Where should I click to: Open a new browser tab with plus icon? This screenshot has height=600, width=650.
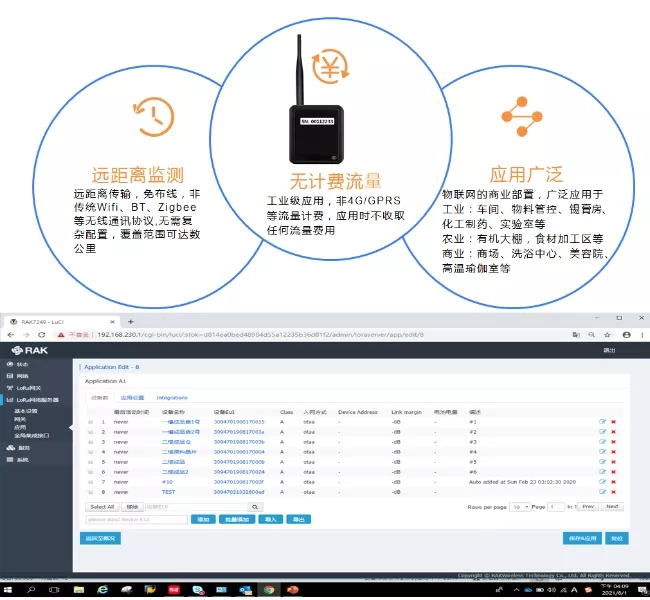coord(131,321)
